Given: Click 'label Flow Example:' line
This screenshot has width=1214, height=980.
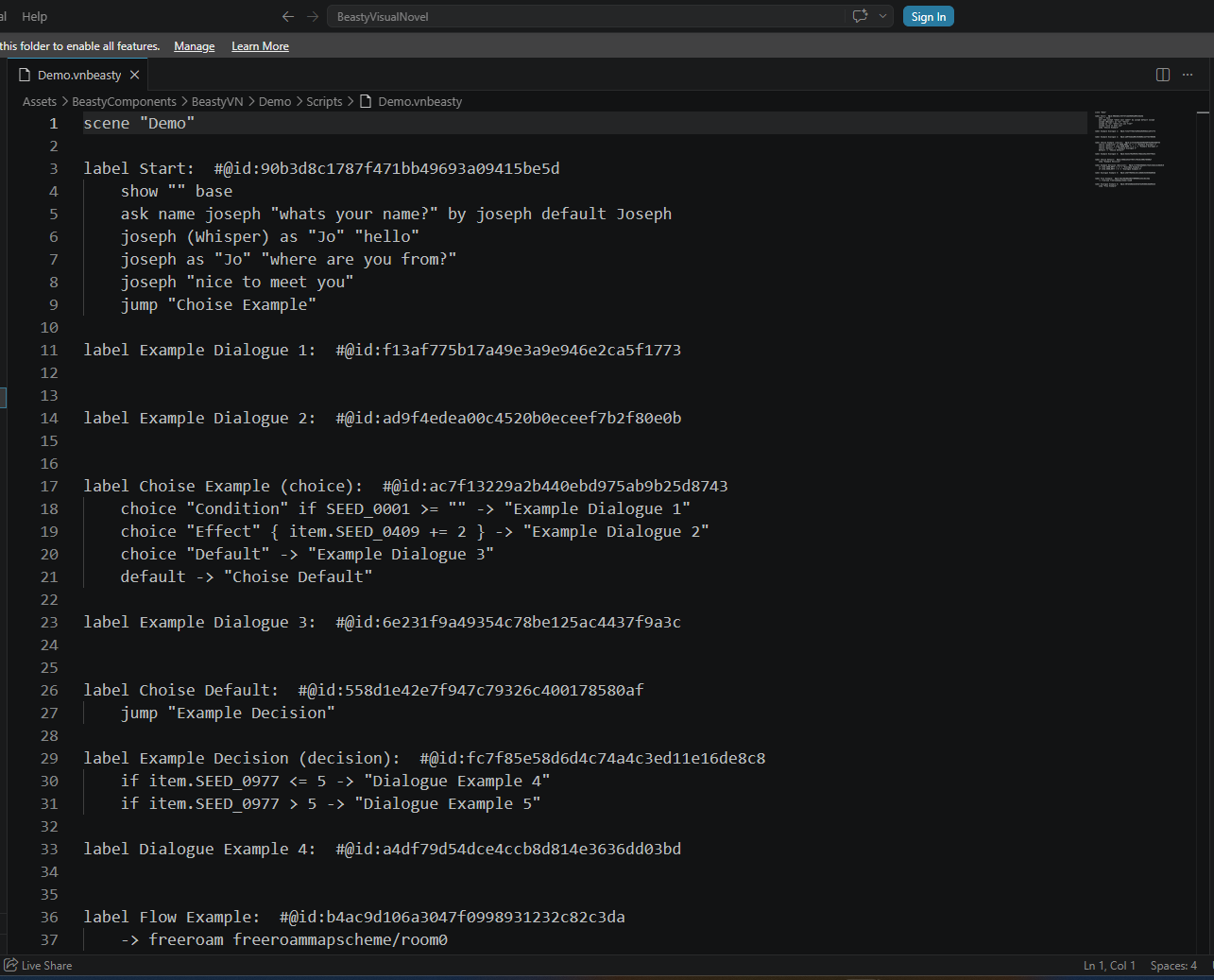Looking at the screenshot, I should 354,917.
